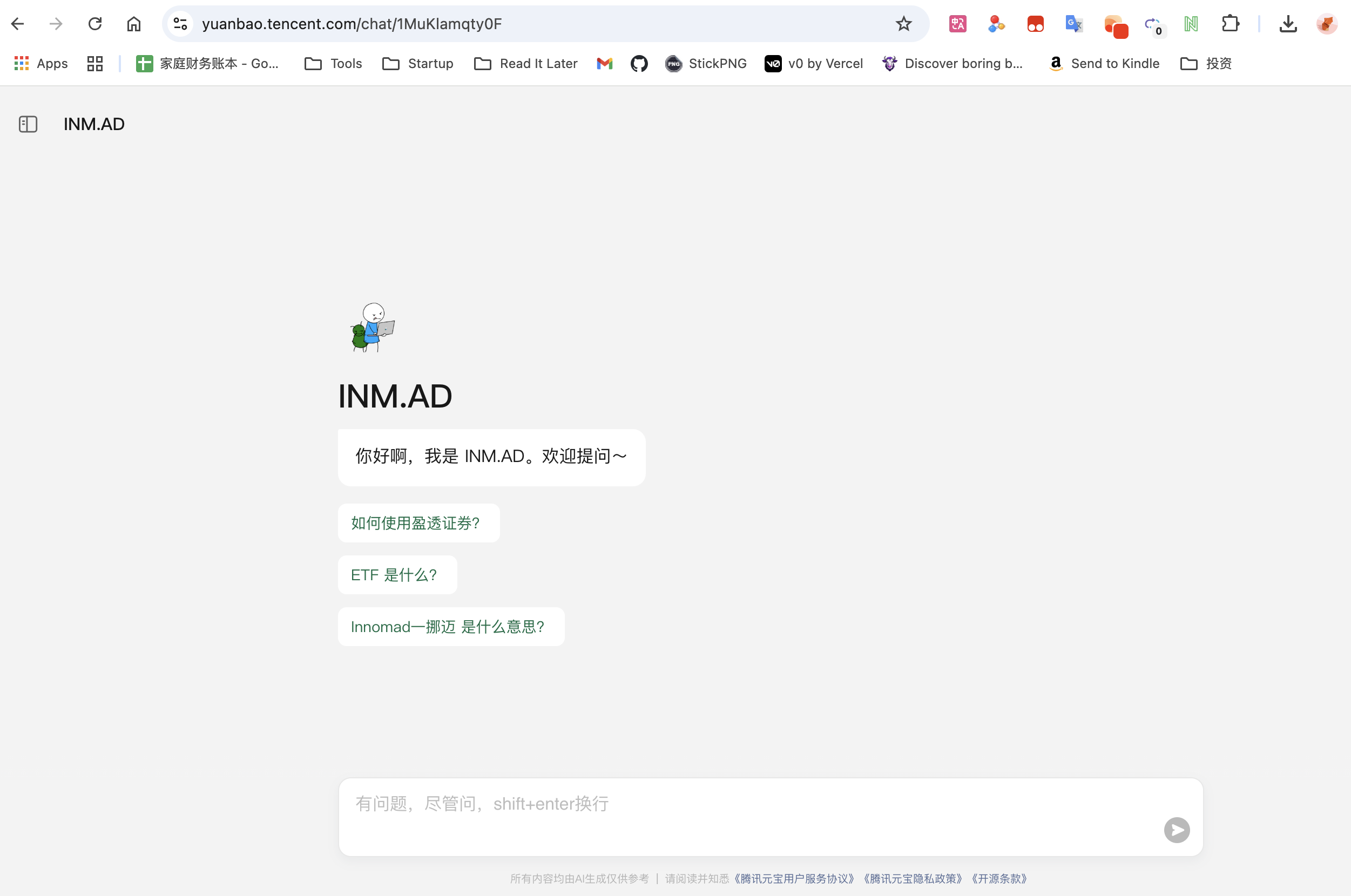Open the browser home page
The width and height of the screenshot is (1351, 896).
(x=134, y=24)
